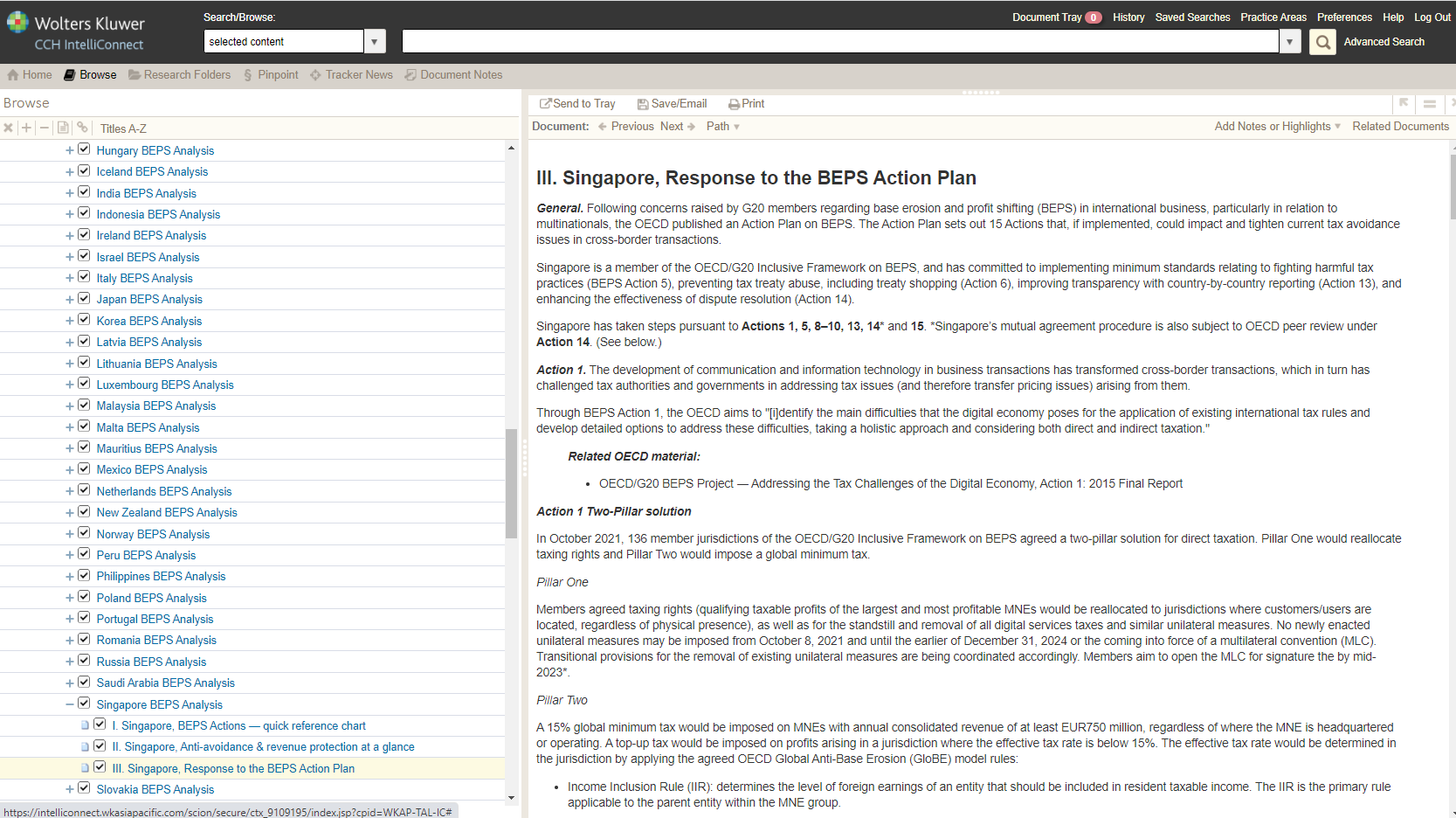Image resolution: width=1456 pixels, height=818 pixels.
Task: Click the clear X icon in Browse toolbar
Action: coord(8,128)
